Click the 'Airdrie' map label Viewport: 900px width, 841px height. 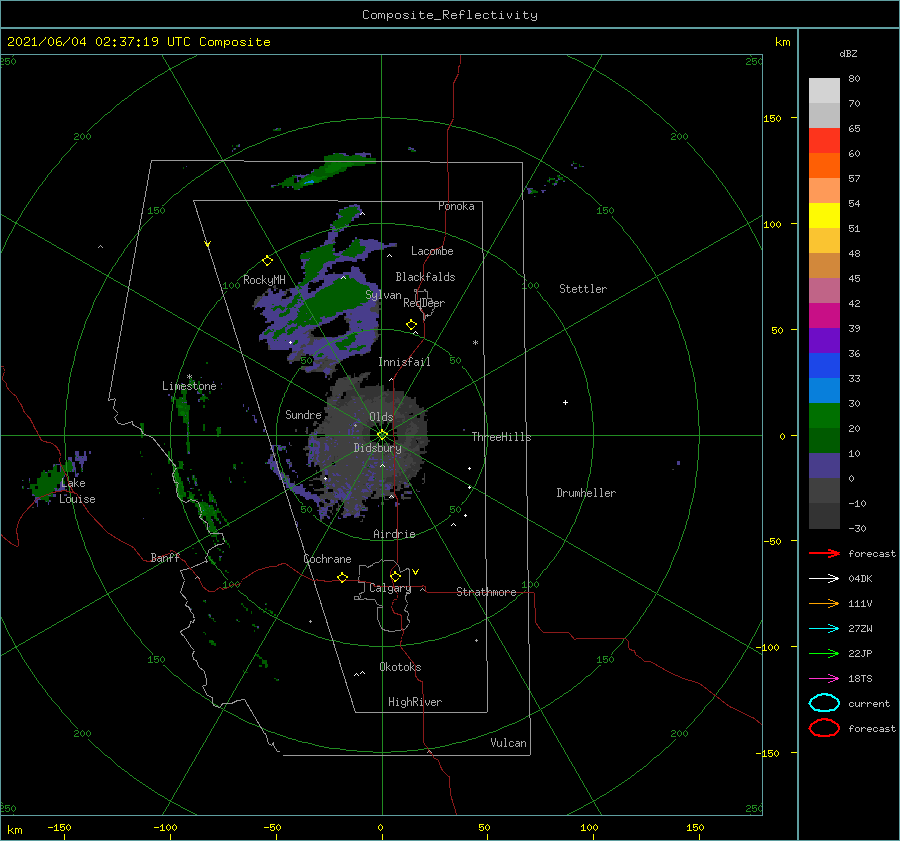pyautogui.click(x=394, y=534)
